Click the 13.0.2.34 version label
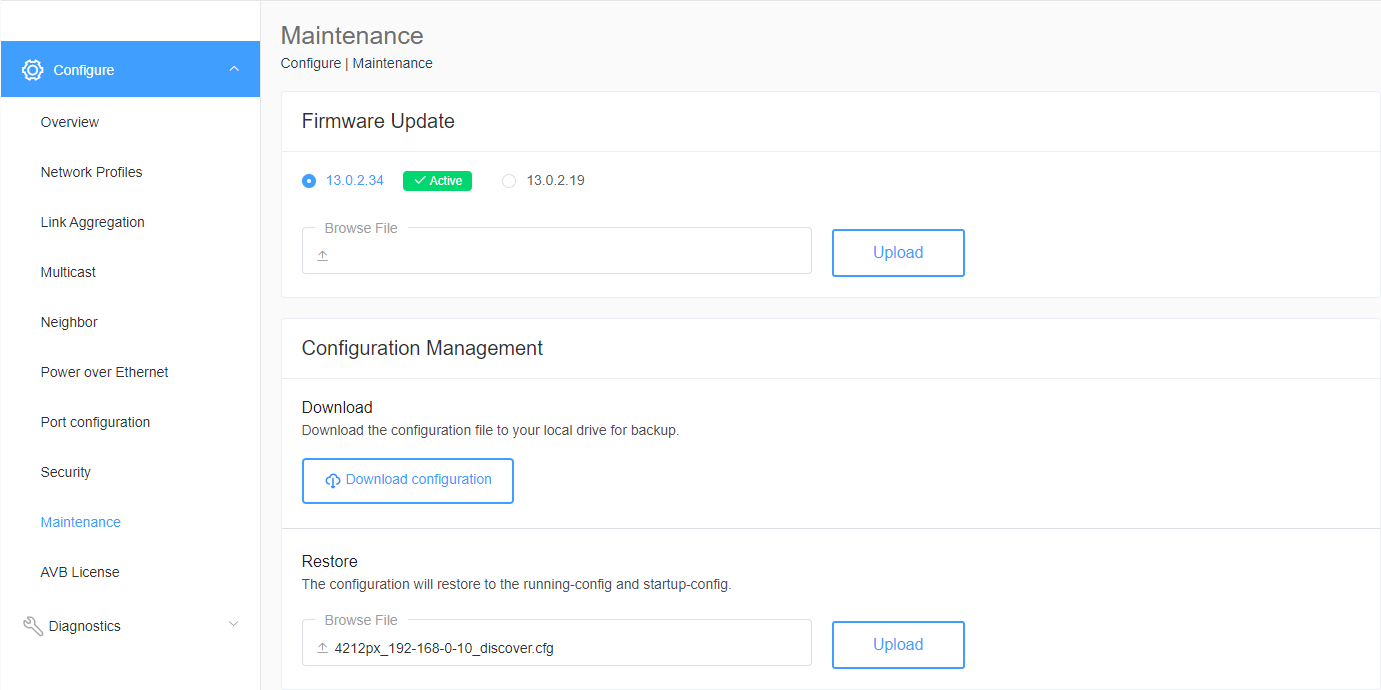 coord(355,181)
